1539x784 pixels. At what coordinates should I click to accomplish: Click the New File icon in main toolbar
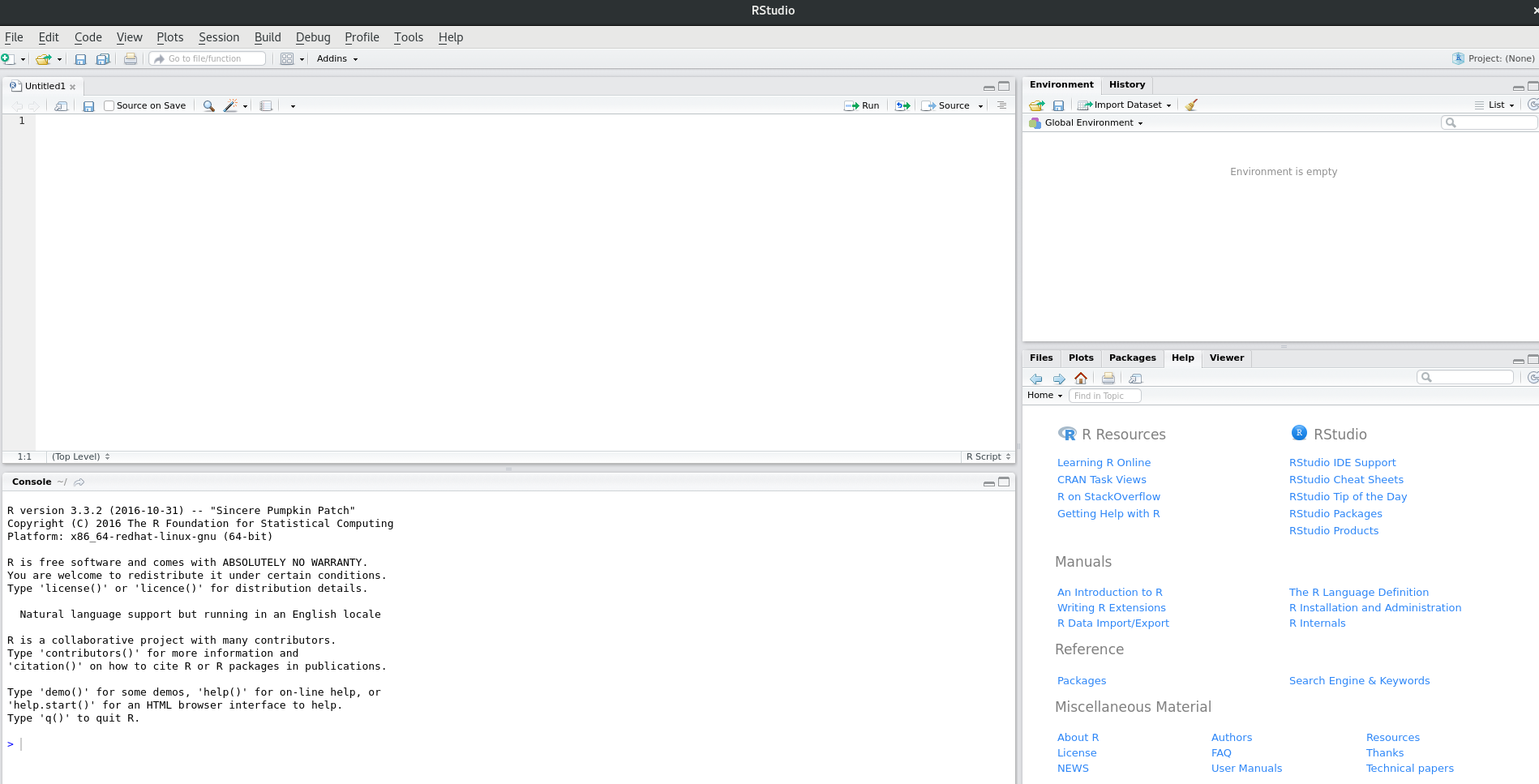pos(7,59)
